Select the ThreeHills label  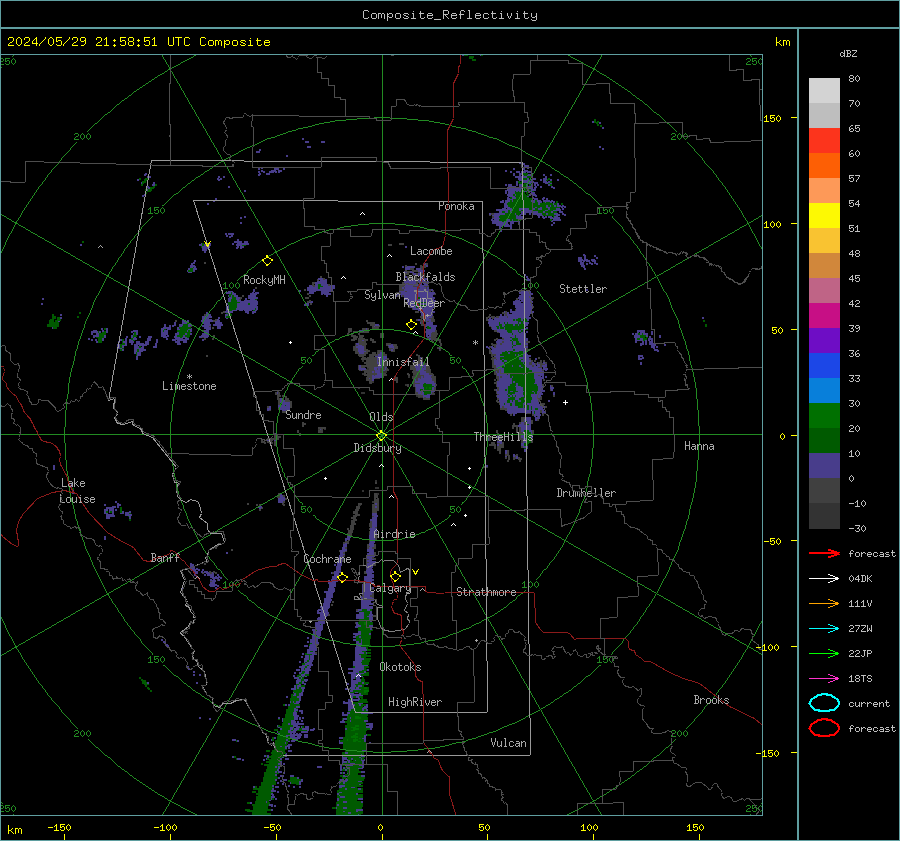(x=503, y=437)
